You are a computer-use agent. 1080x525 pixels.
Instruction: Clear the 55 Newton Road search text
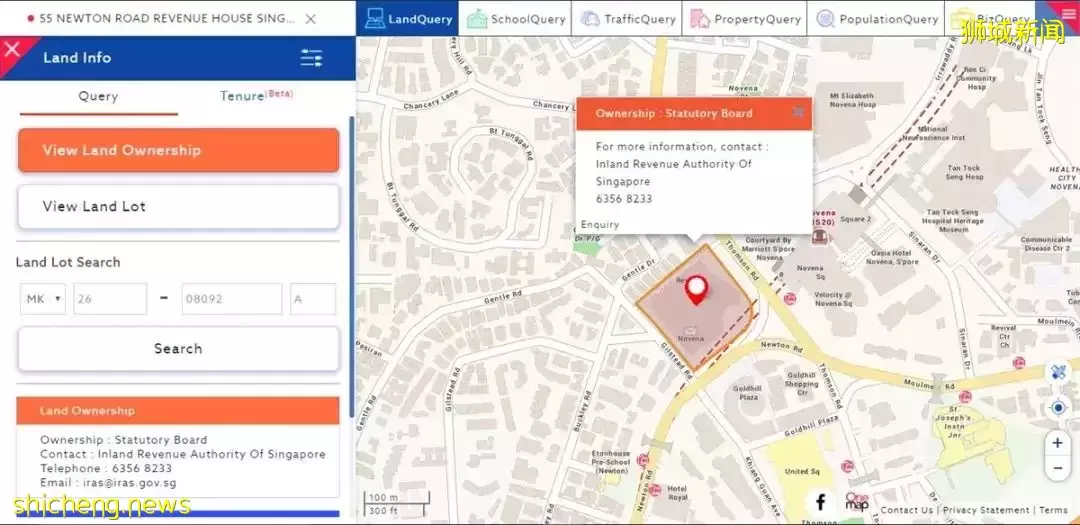[x=311, y=19]
